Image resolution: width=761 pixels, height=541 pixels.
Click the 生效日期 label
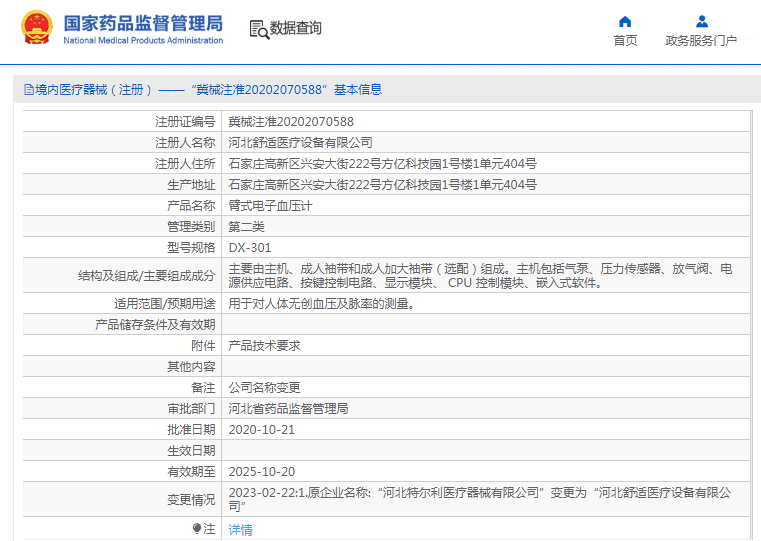pos(191,451)
